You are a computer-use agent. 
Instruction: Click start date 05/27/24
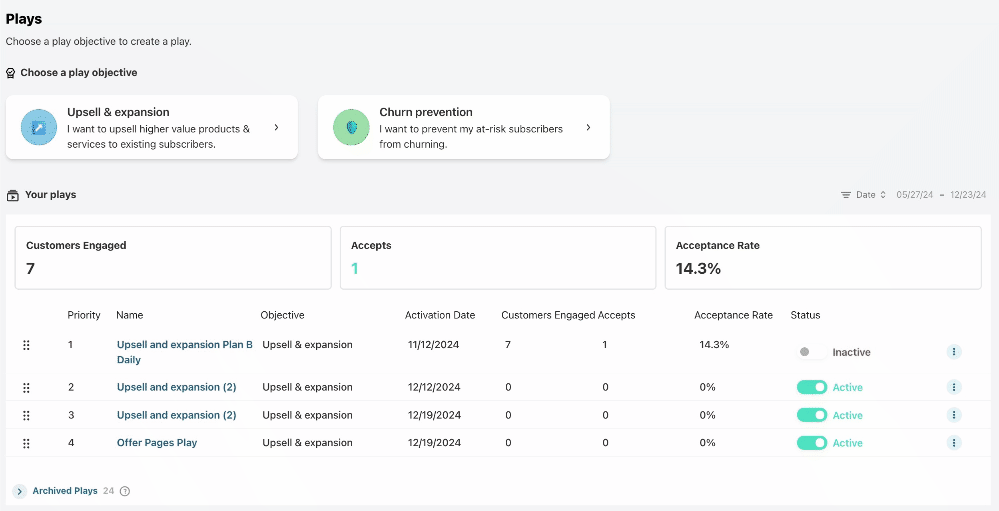(x=914, y=195)
